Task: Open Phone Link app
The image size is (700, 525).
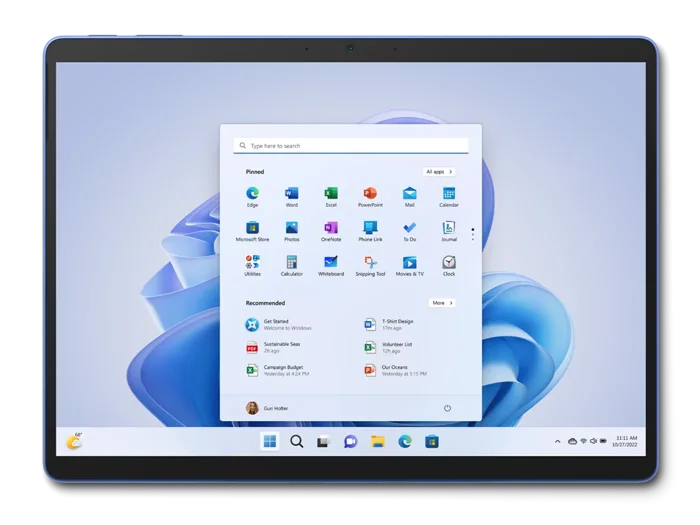Action: tap(370, 231)
